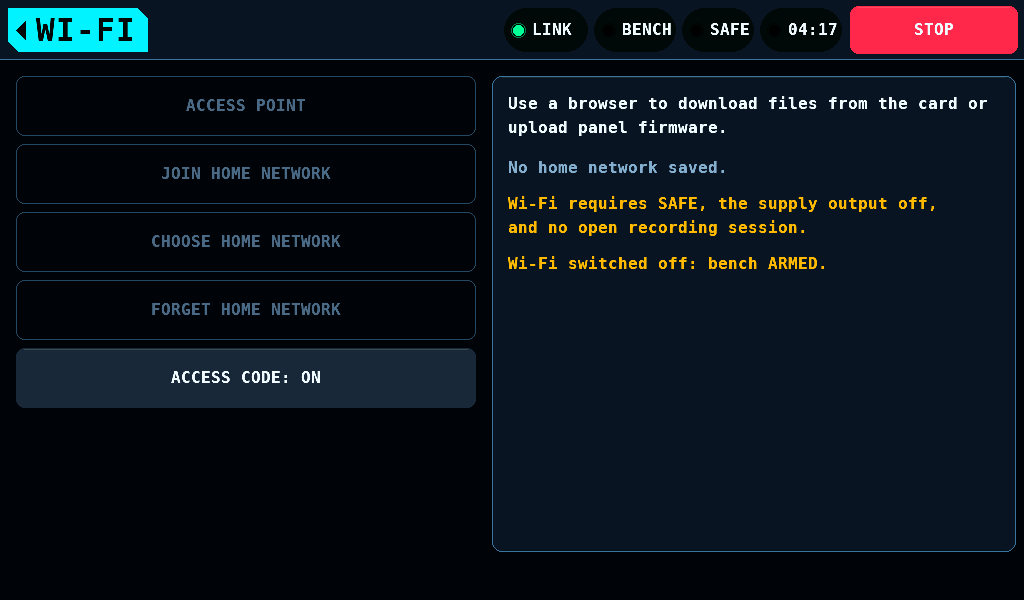Go back using the WI-FI header arrow
Image resolution: width=1024 pixels, height=600 pixels.
(x=78, y=30)
